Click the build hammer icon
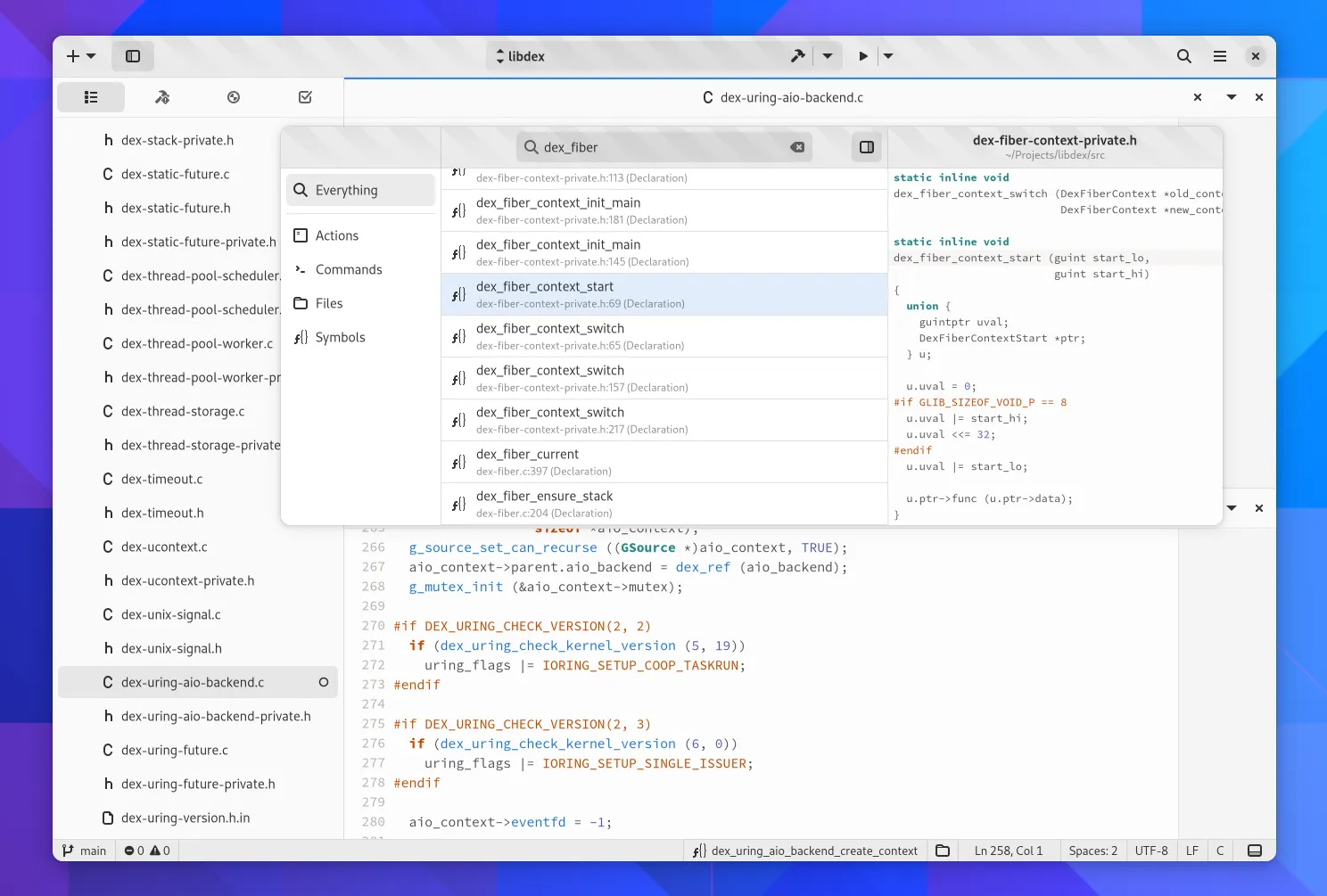1327x896 pixels. (x=797, y=56)
